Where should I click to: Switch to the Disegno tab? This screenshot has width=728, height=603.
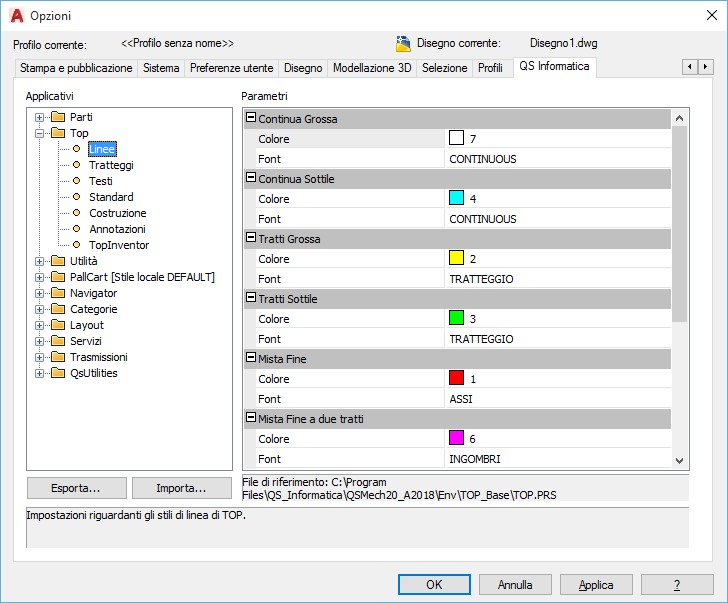coord(303,68)
